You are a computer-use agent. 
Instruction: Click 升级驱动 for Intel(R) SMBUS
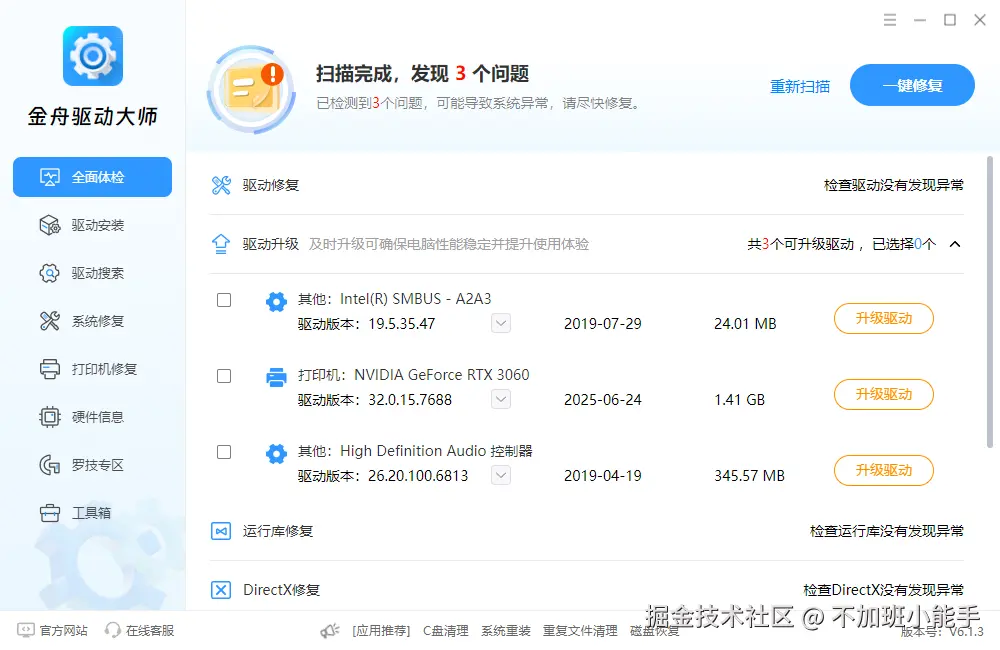[x=884, y=318]
